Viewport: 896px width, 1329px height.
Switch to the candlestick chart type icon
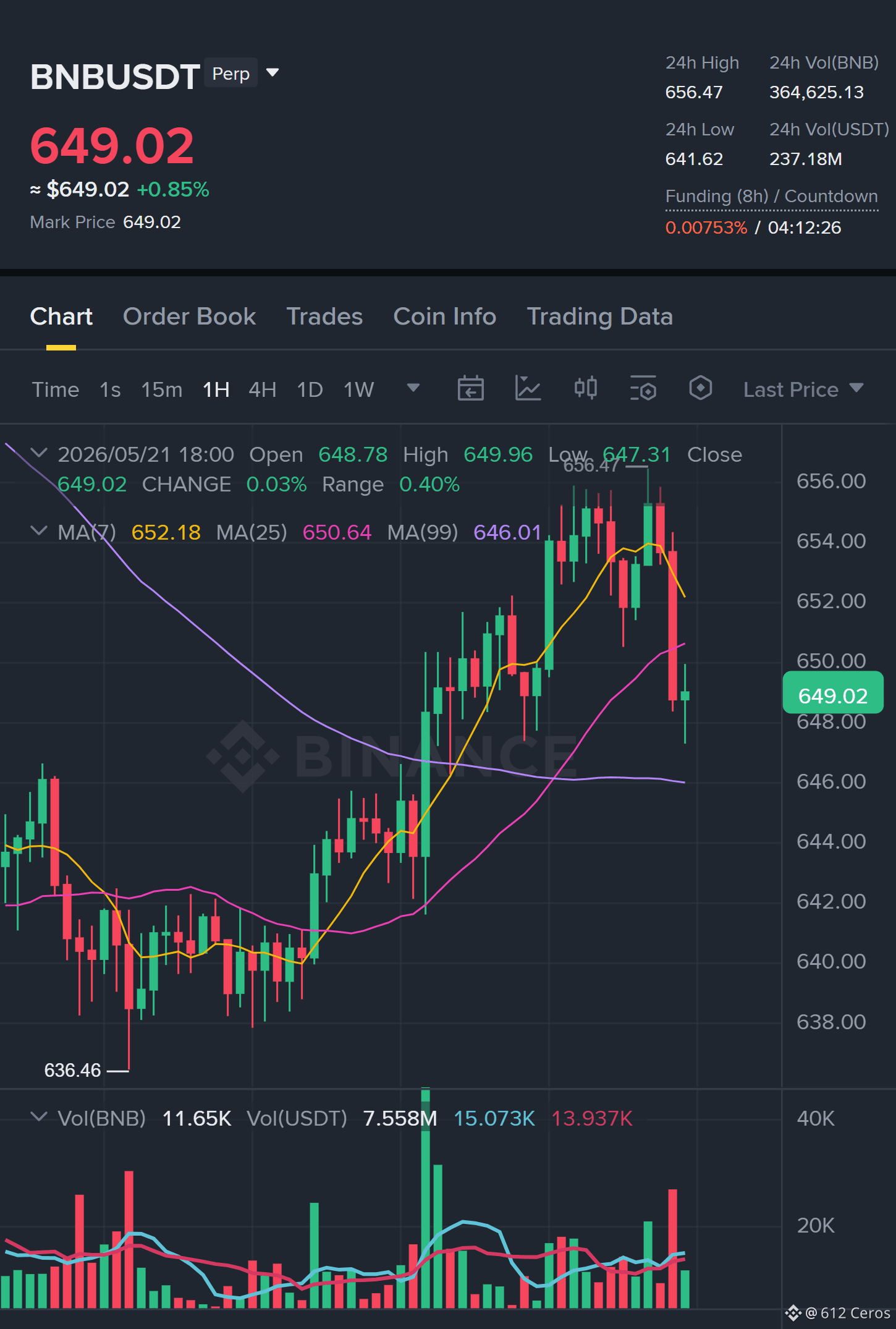tap(585, 389)
